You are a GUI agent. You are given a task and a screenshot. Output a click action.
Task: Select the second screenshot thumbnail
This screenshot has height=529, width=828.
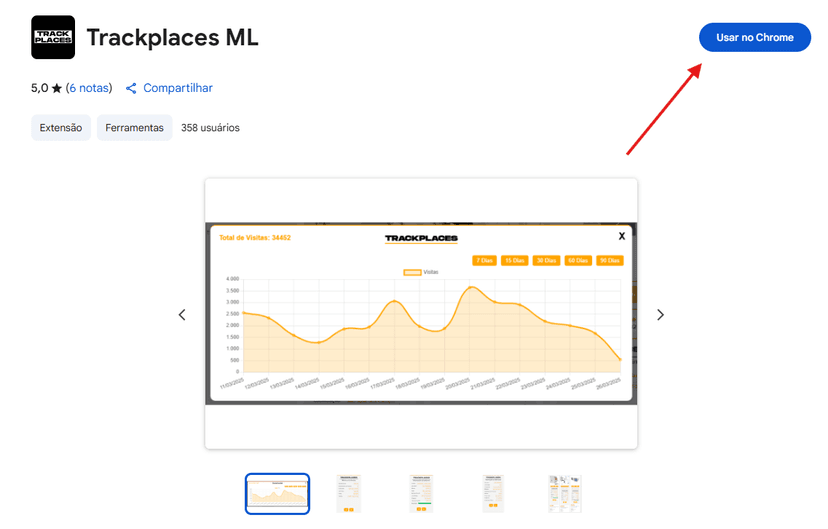click(x=349, y=494)
